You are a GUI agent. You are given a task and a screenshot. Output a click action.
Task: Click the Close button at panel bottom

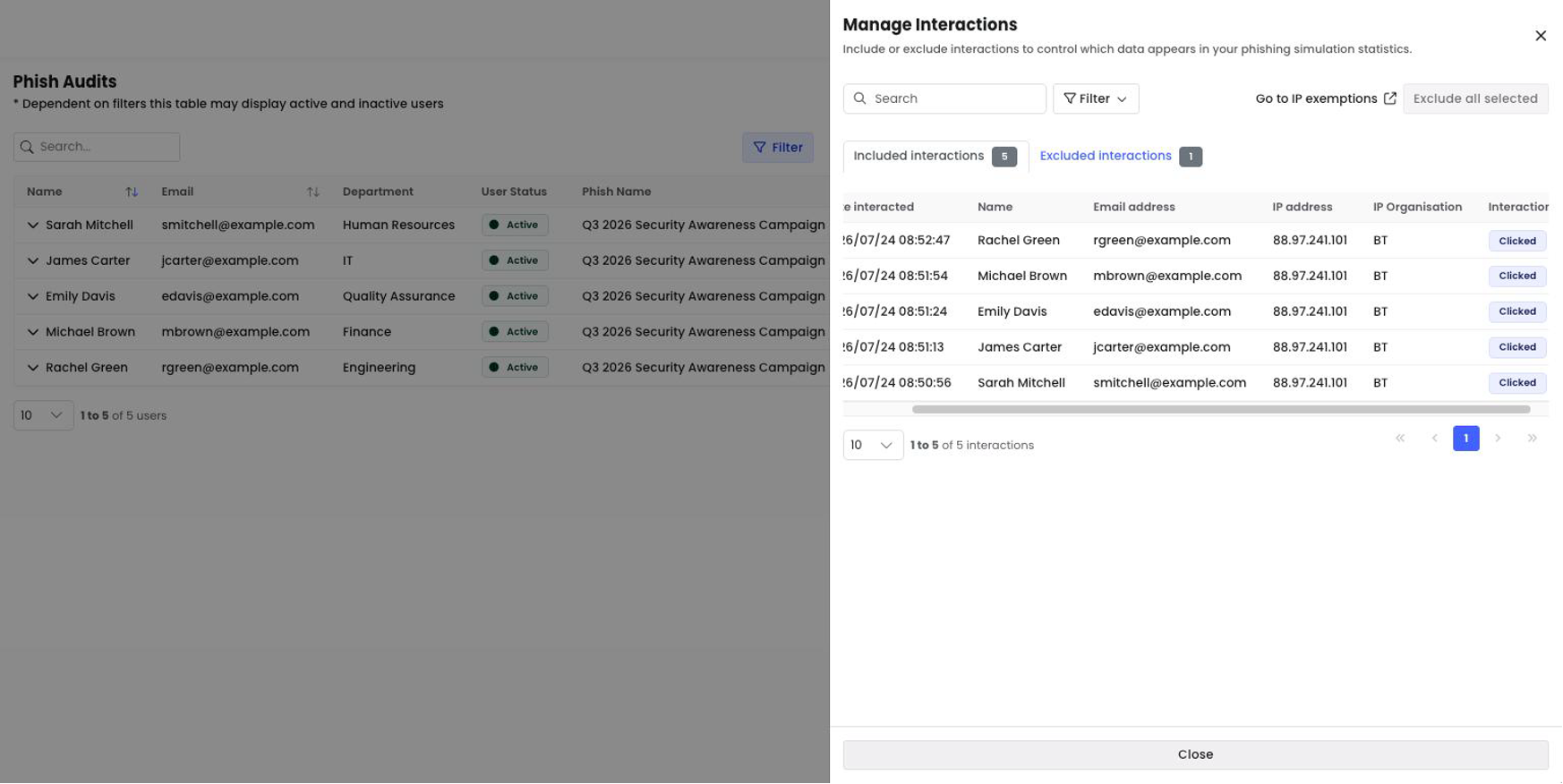[x=1195, y=754]
